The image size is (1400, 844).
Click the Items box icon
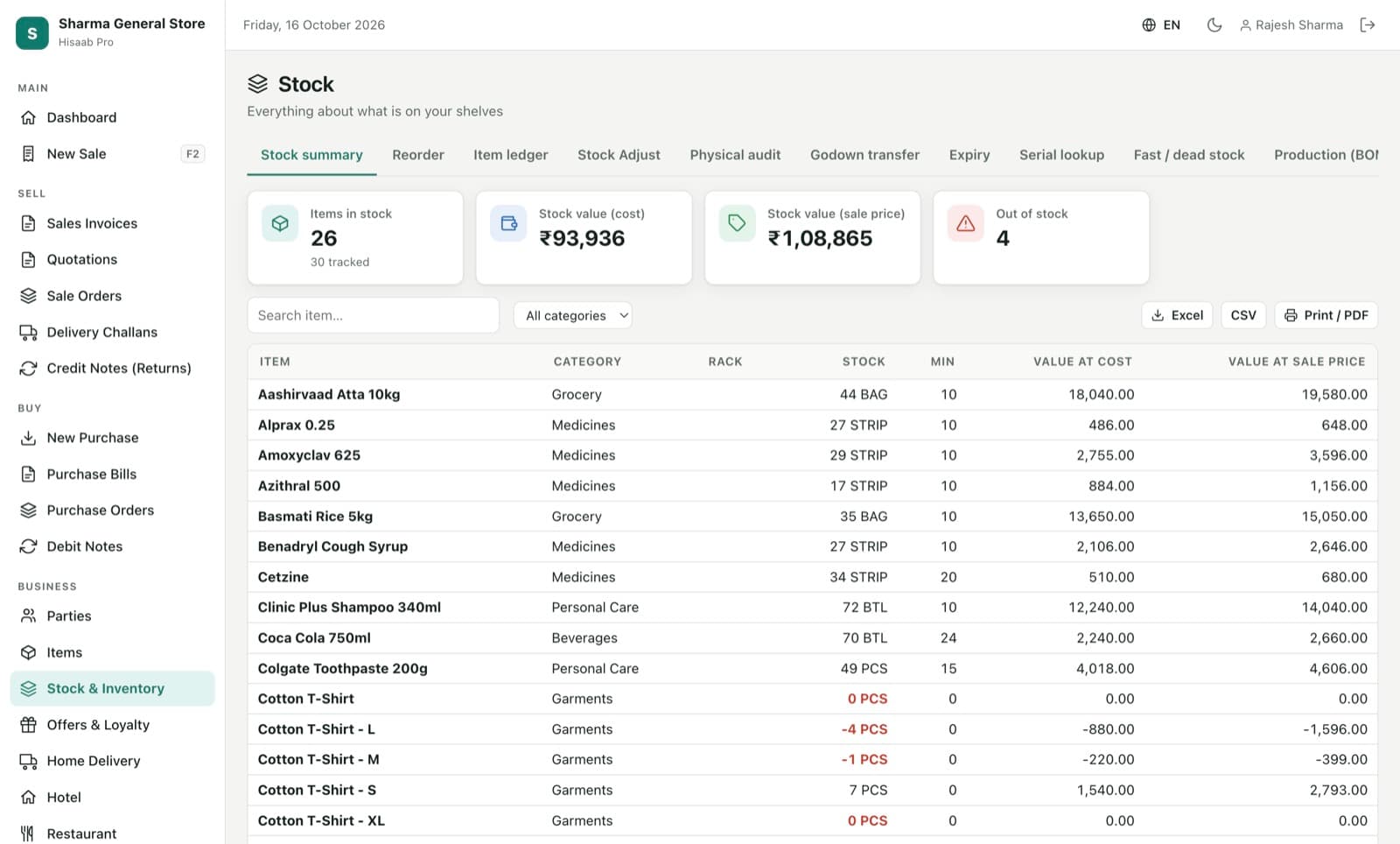(x=29, y=652)
